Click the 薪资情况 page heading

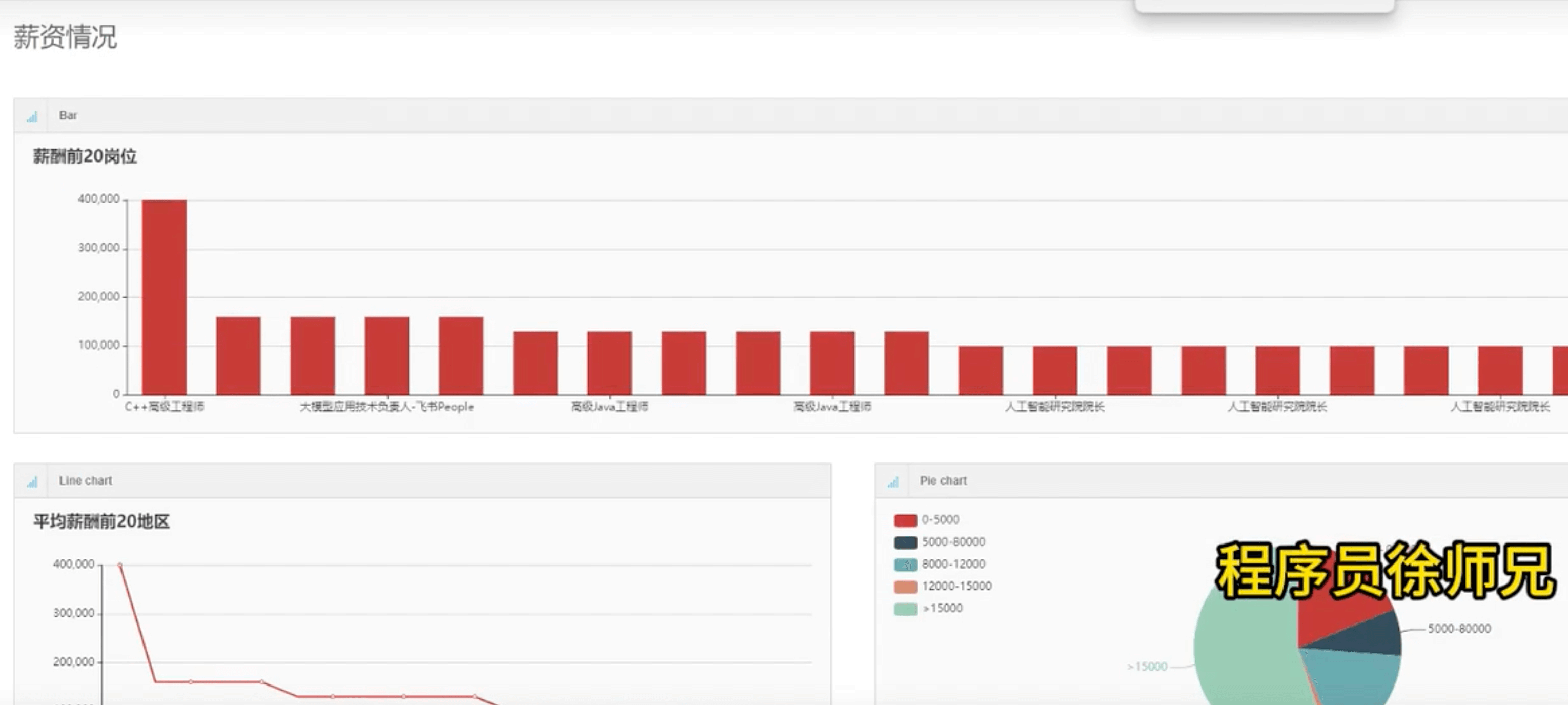[65, 36]
